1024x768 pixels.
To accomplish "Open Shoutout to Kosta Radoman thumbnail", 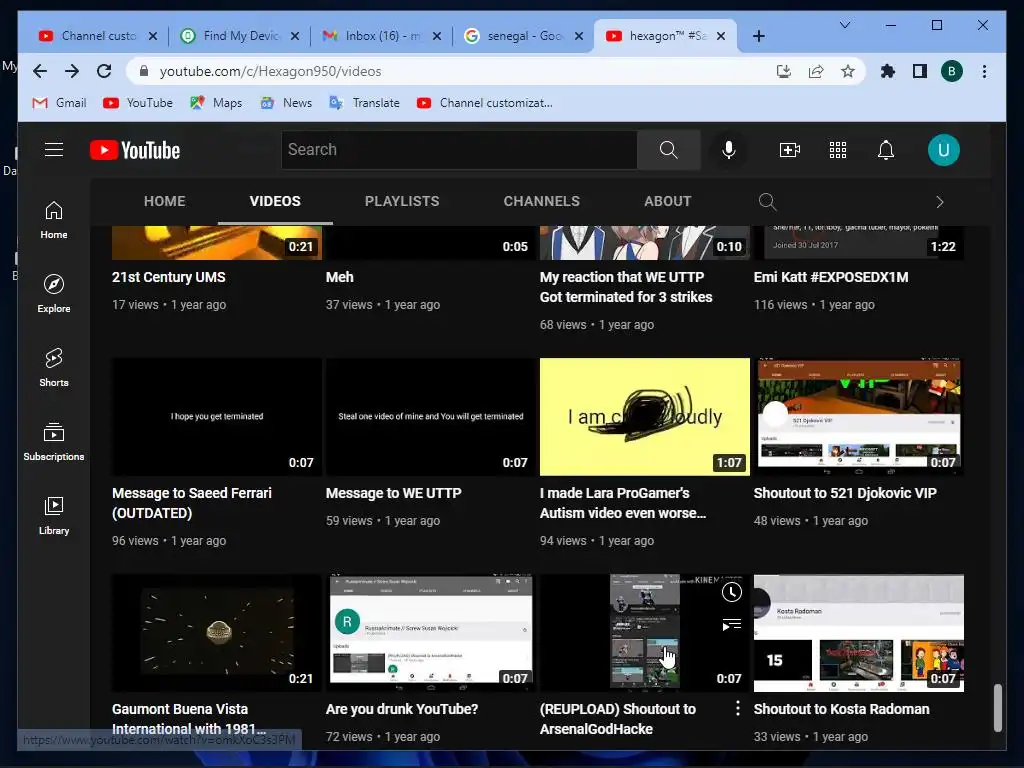I will (859, 633).
